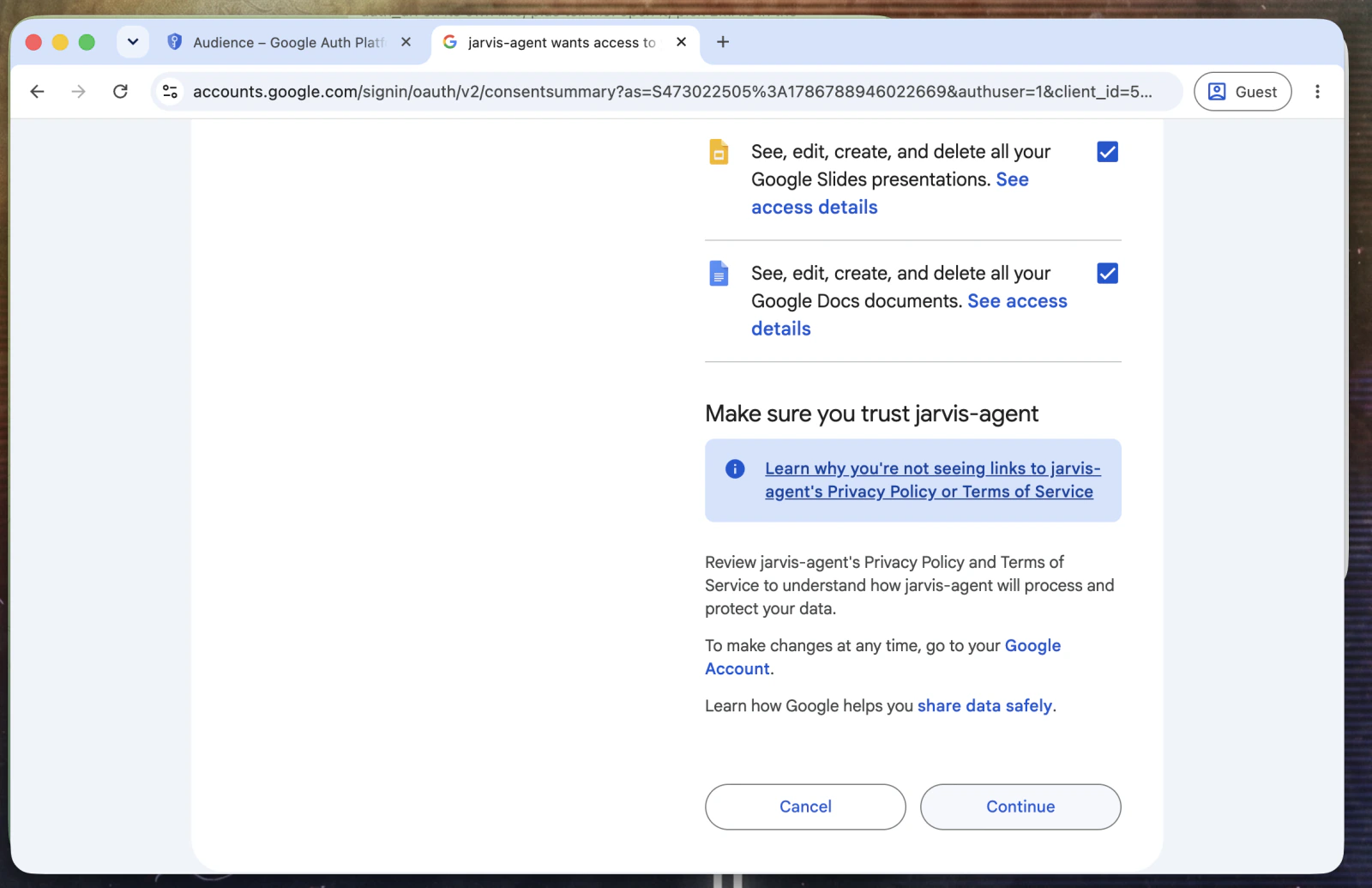Open the Chrome three-dot menu

coord(1317,92)
